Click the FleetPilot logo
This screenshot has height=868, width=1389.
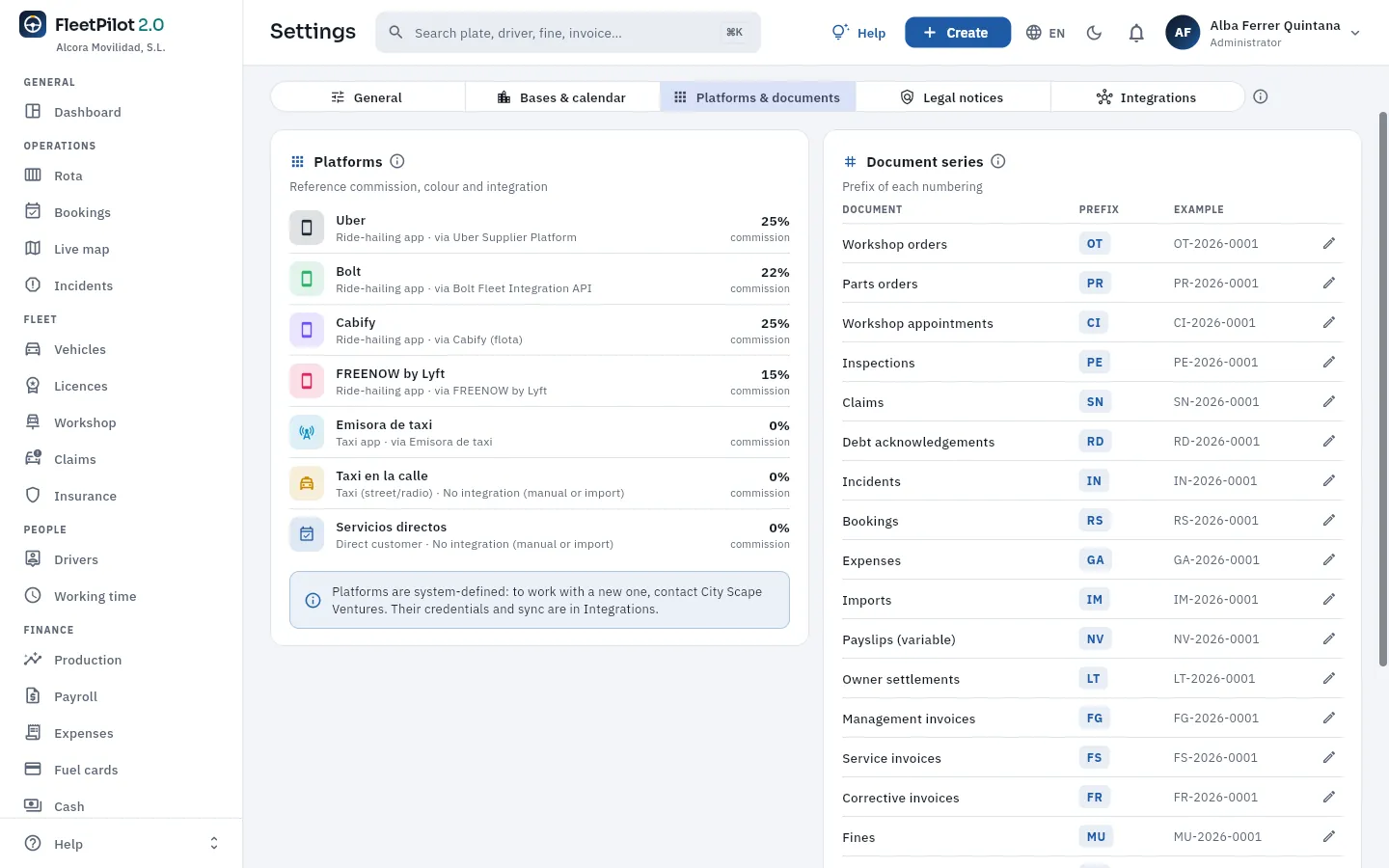pyautogui.click(x=33, y=25)
